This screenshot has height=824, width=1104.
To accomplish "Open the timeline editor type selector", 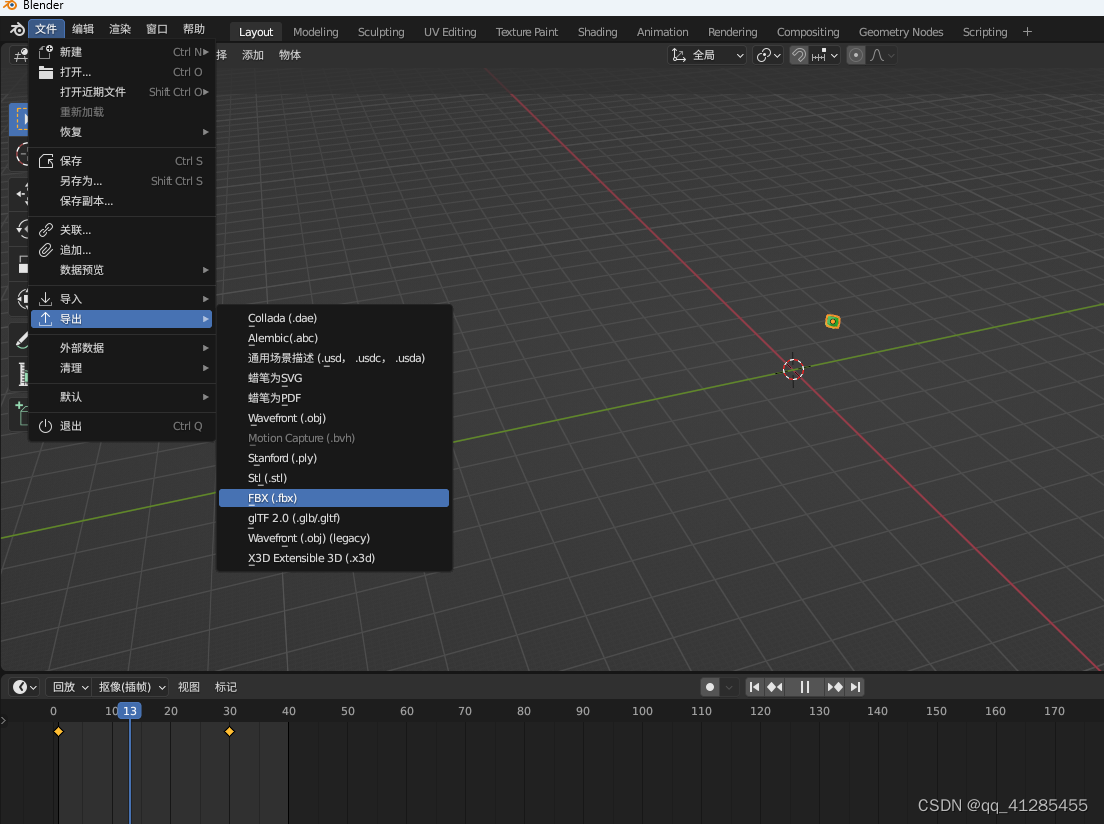I will (x=24, y=687).
